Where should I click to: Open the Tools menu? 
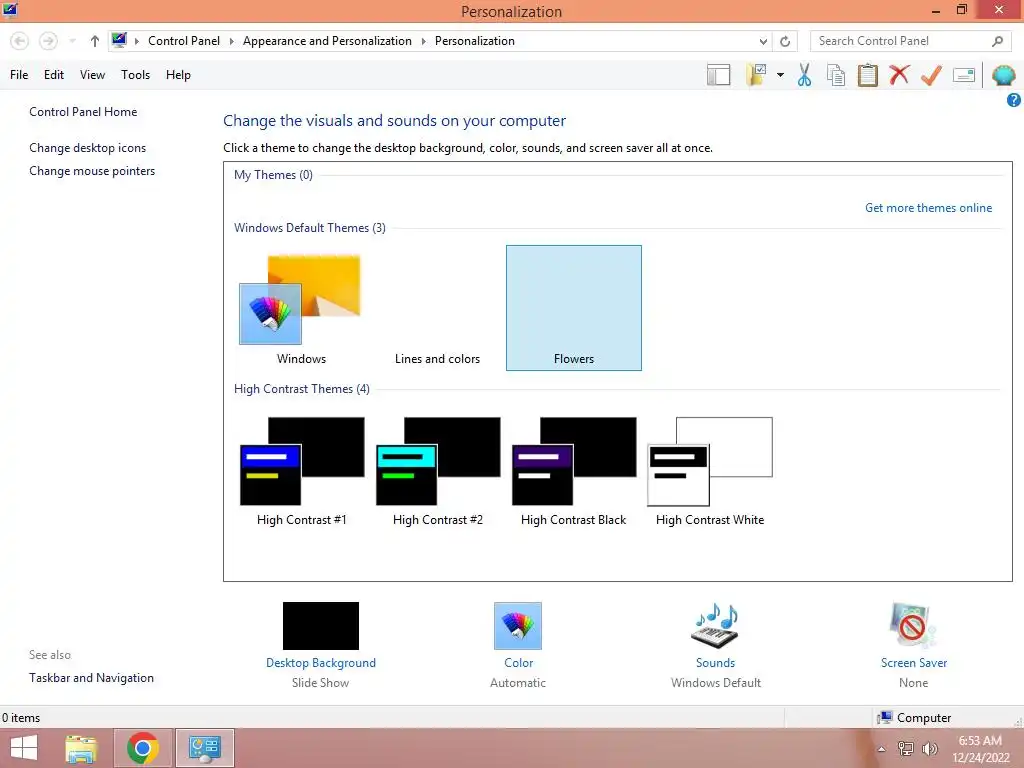pyautogui.click(x=135, y=75)
